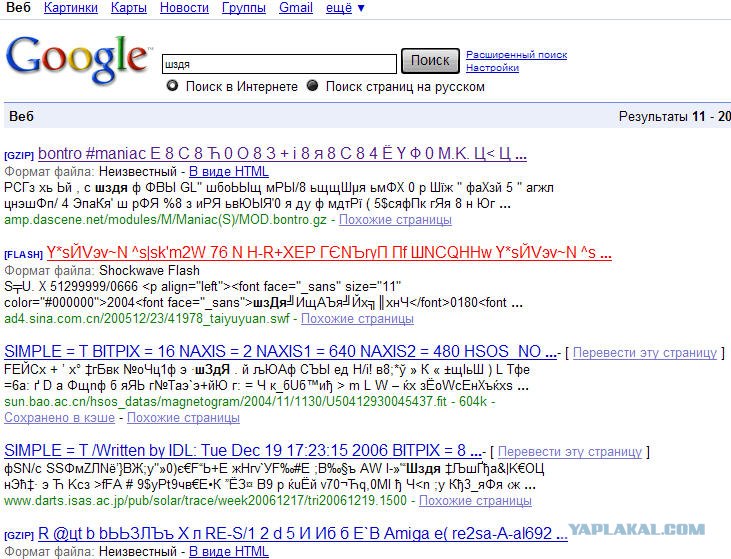Open Группы in top navigation
The image size is (731, 559).
[244, 7]
